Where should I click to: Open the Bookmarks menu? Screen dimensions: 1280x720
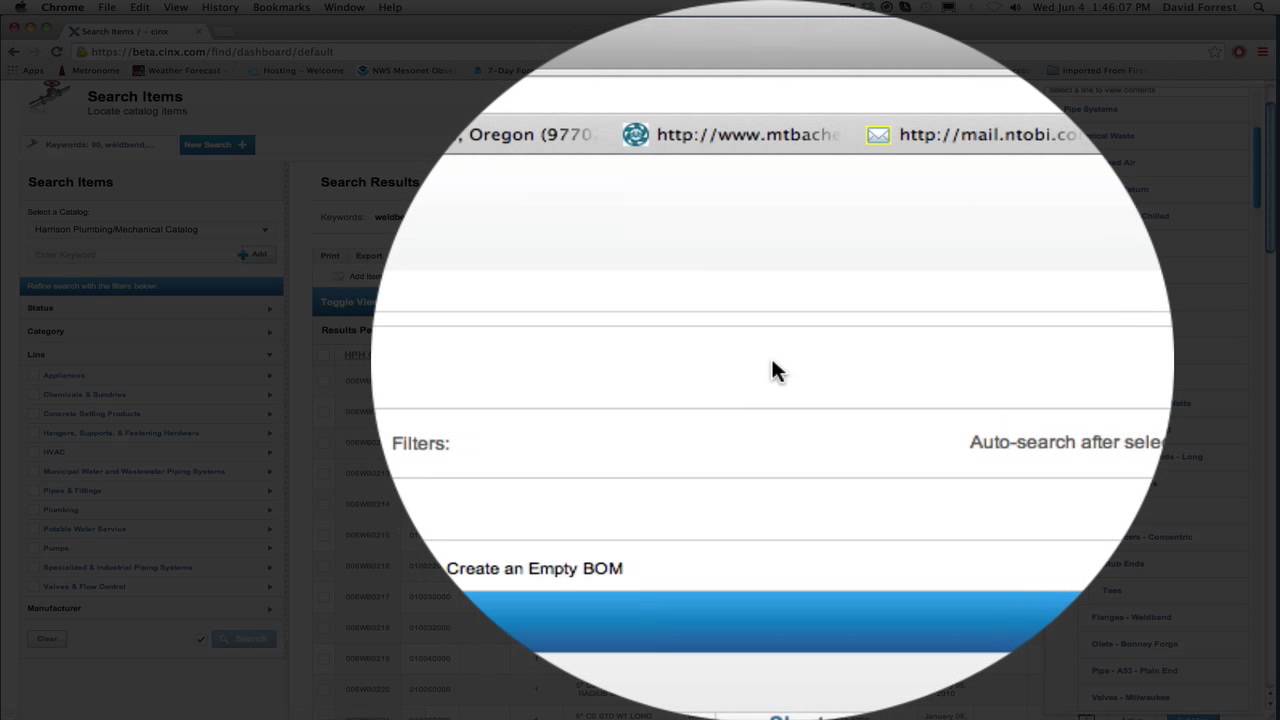281,7
